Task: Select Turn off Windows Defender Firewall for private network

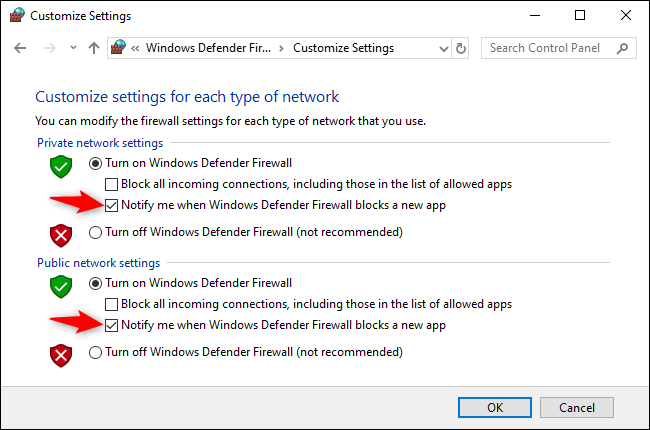Action: coord(96,233)
